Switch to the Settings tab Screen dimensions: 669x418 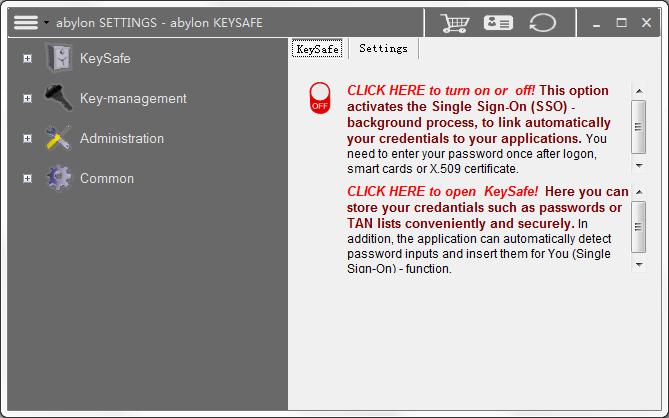383,49
